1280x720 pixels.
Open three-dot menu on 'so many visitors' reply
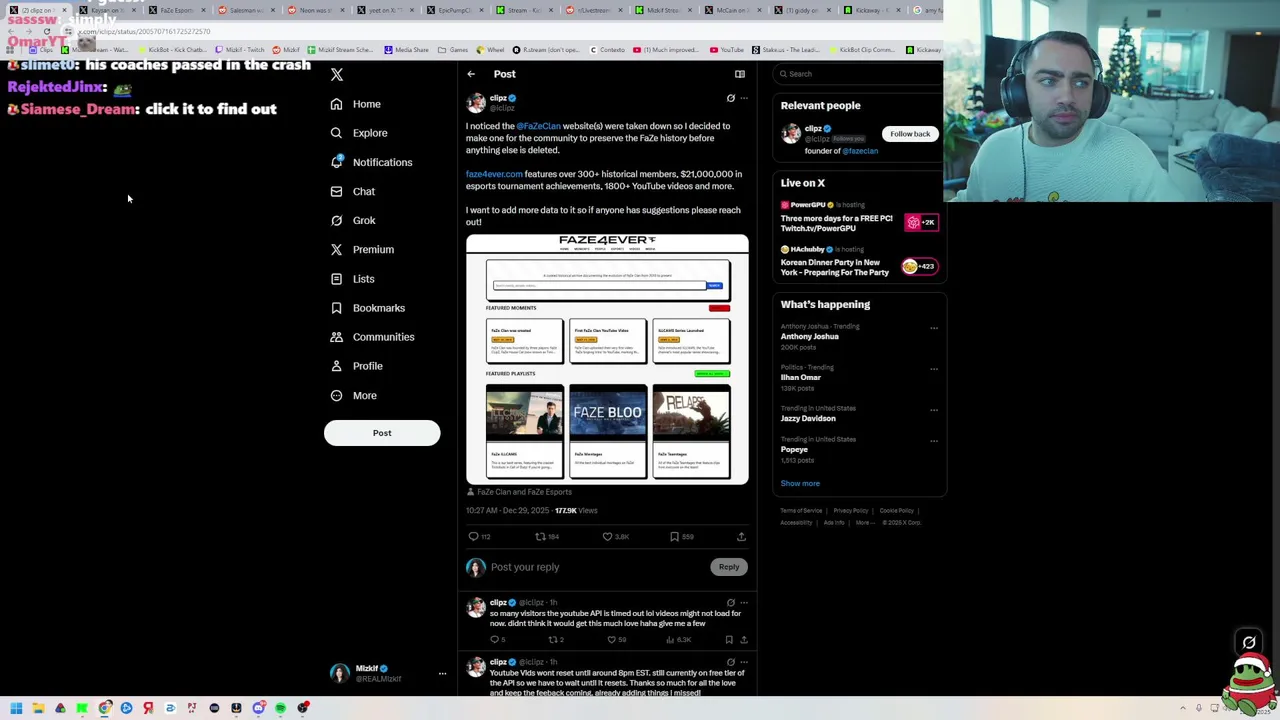(x=744, y=603)
